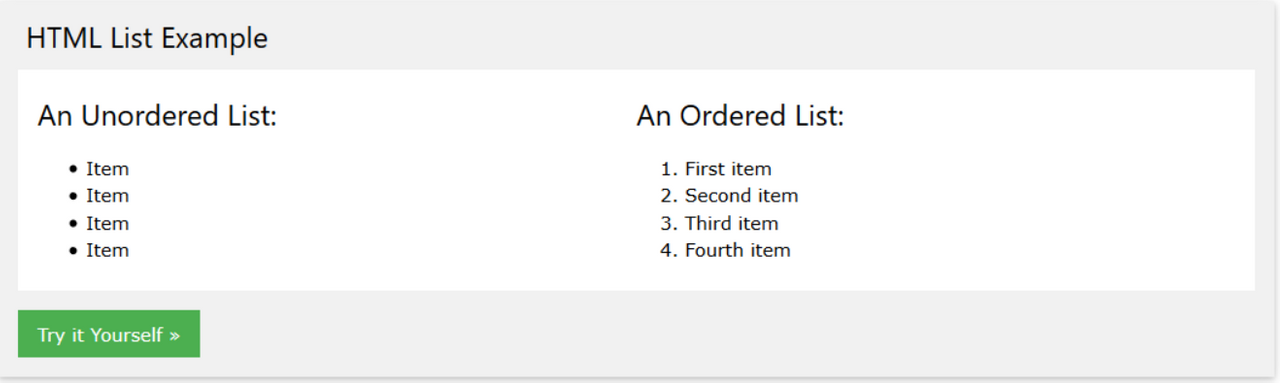The width and height of the screenshot is (1280, 383).
Task: Select the Second item list entry
Action: (741, 196)
